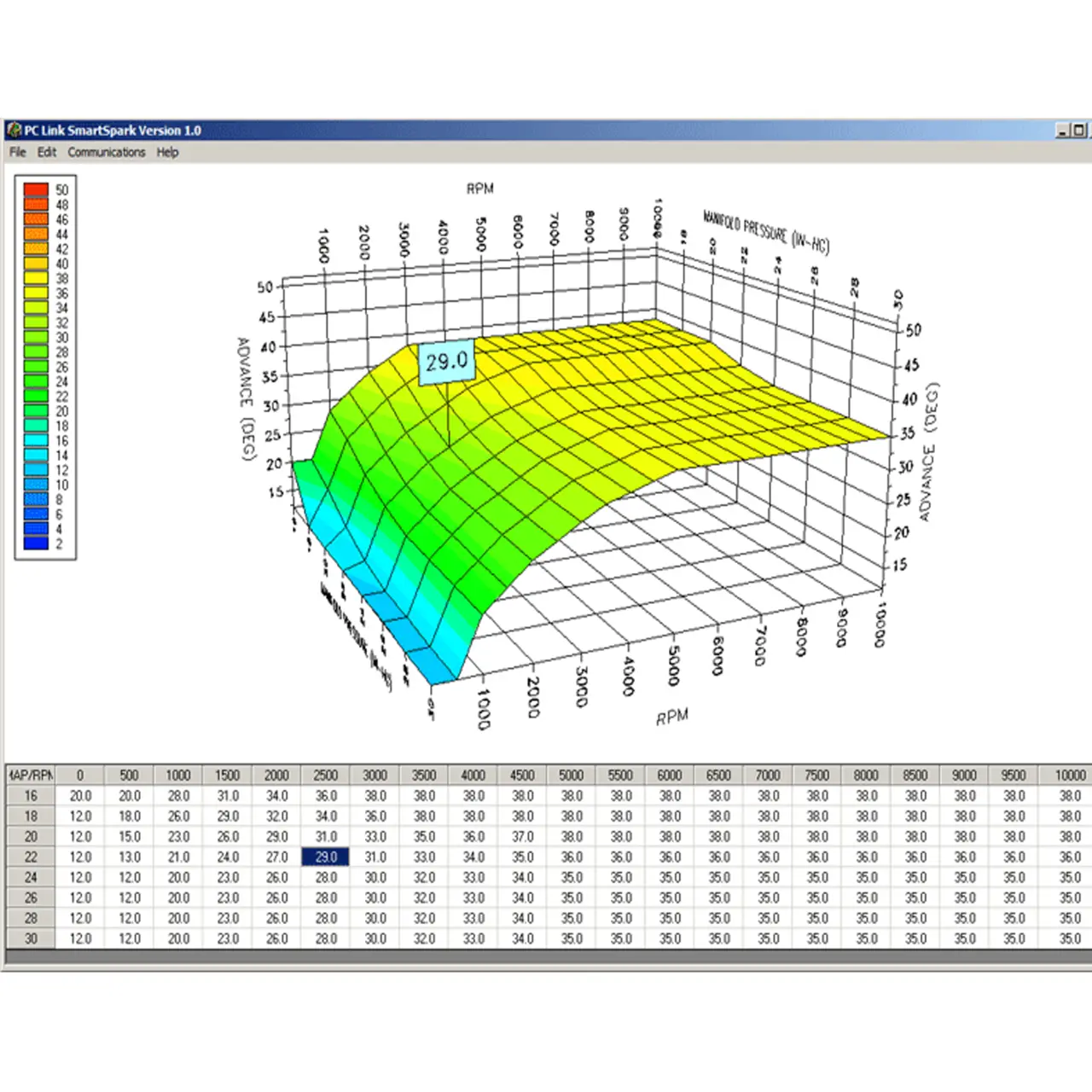Click the highlighted 29.0 table cell
Image resolution: width=1092 pixels, height=1092 pixels.
[x=325, y=857]
